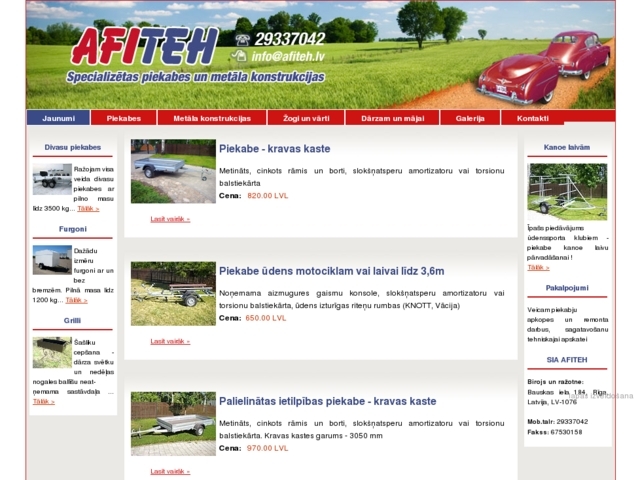
Task: Open the Kanoe laivām sidebar heading
Action: (x=567, y=147)
